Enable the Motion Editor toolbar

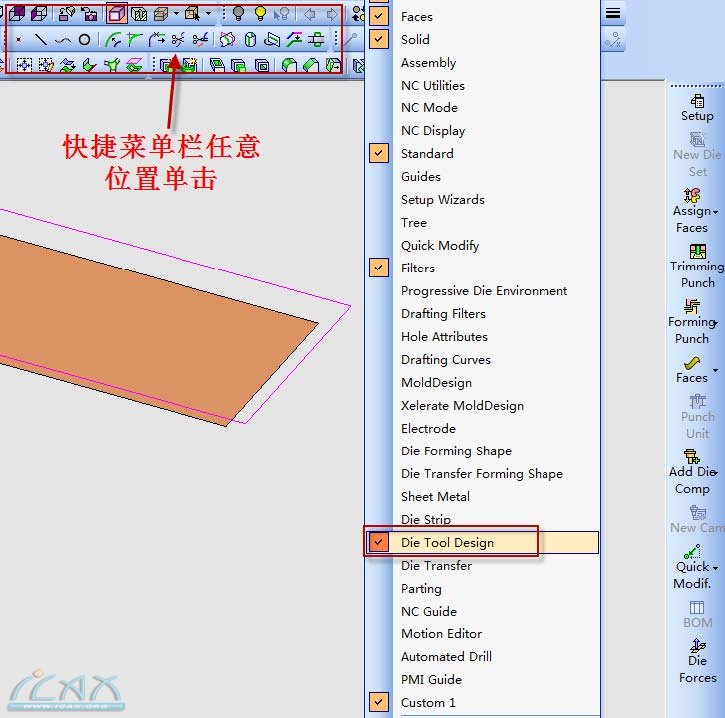(441, 634)
